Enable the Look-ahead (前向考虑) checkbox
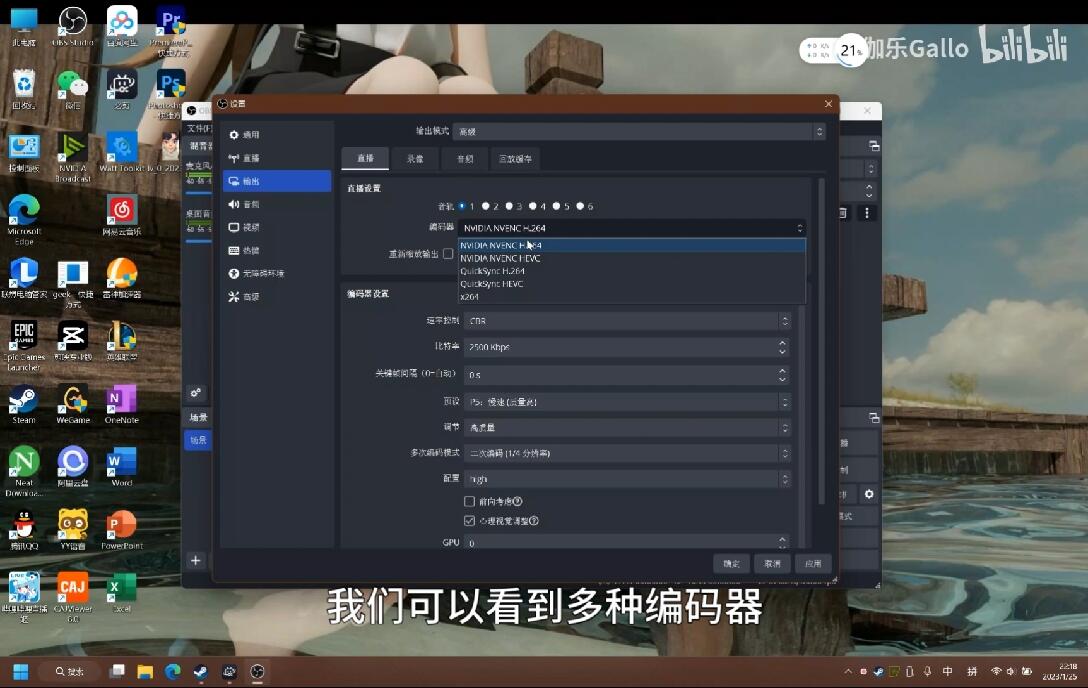 (x=469, y=501)
